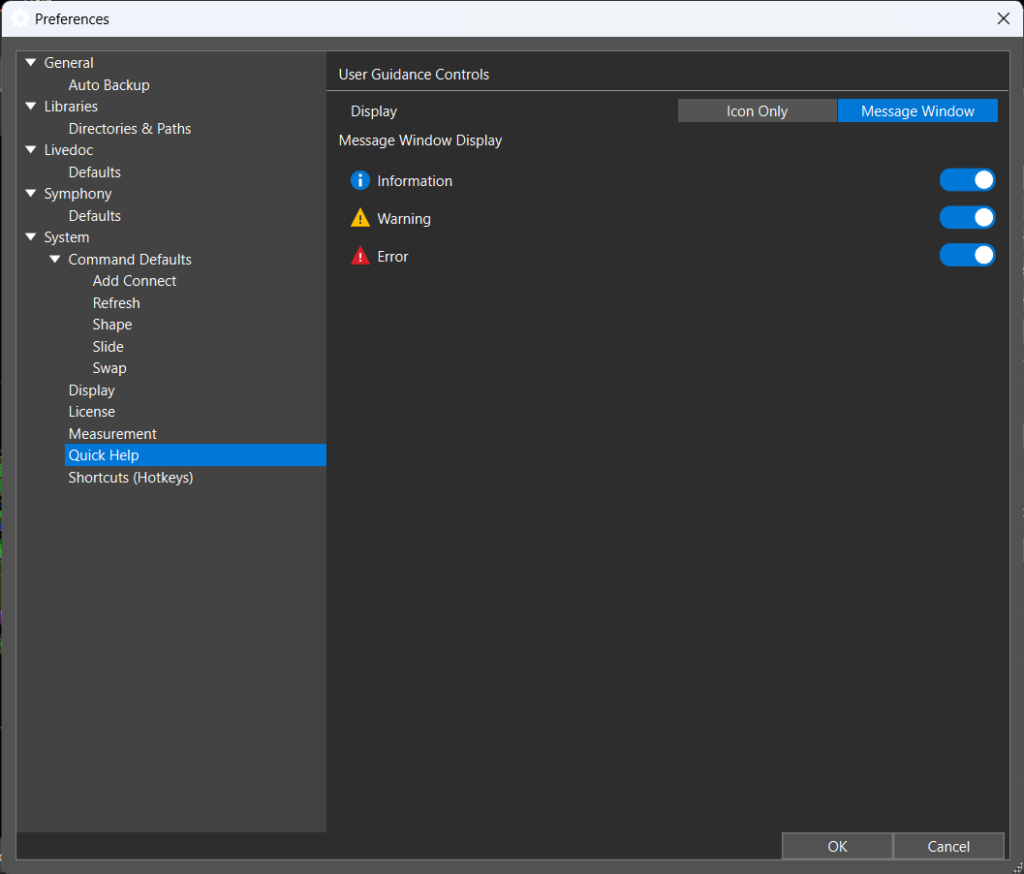Select the Quick Help tree item
1024x874 pixels.
(195, 455)
